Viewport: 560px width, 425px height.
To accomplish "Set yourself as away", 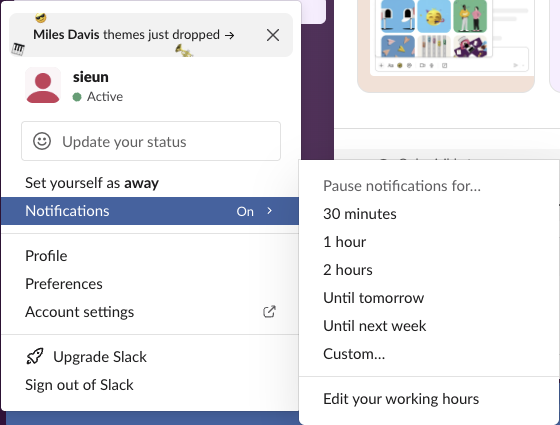I will pos(150,183).
